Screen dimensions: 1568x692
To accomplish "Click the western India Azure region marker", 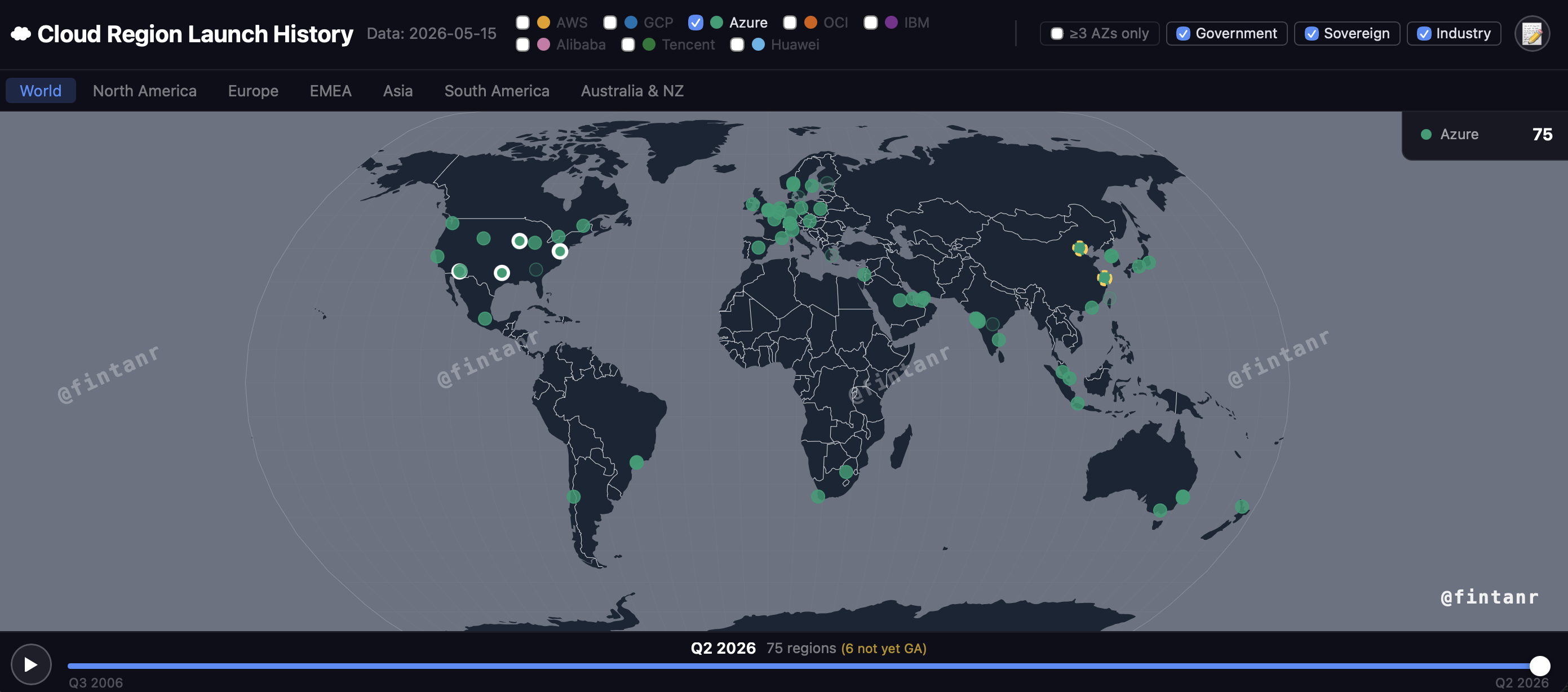I will (977, 320).
